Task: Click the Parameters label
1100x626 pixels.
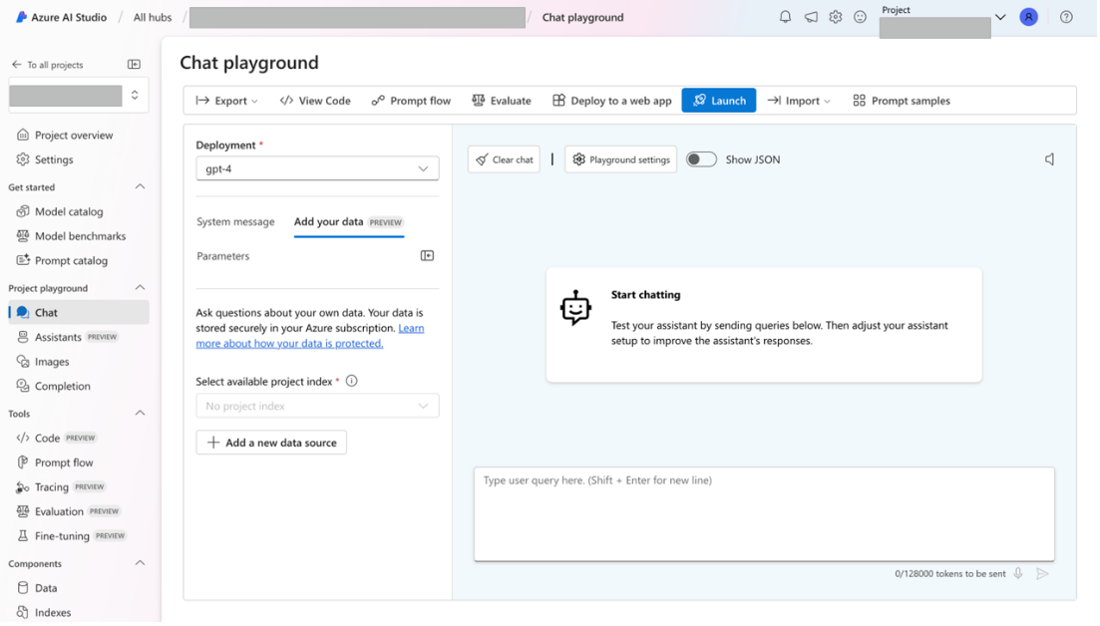Action: coord(223,256)
